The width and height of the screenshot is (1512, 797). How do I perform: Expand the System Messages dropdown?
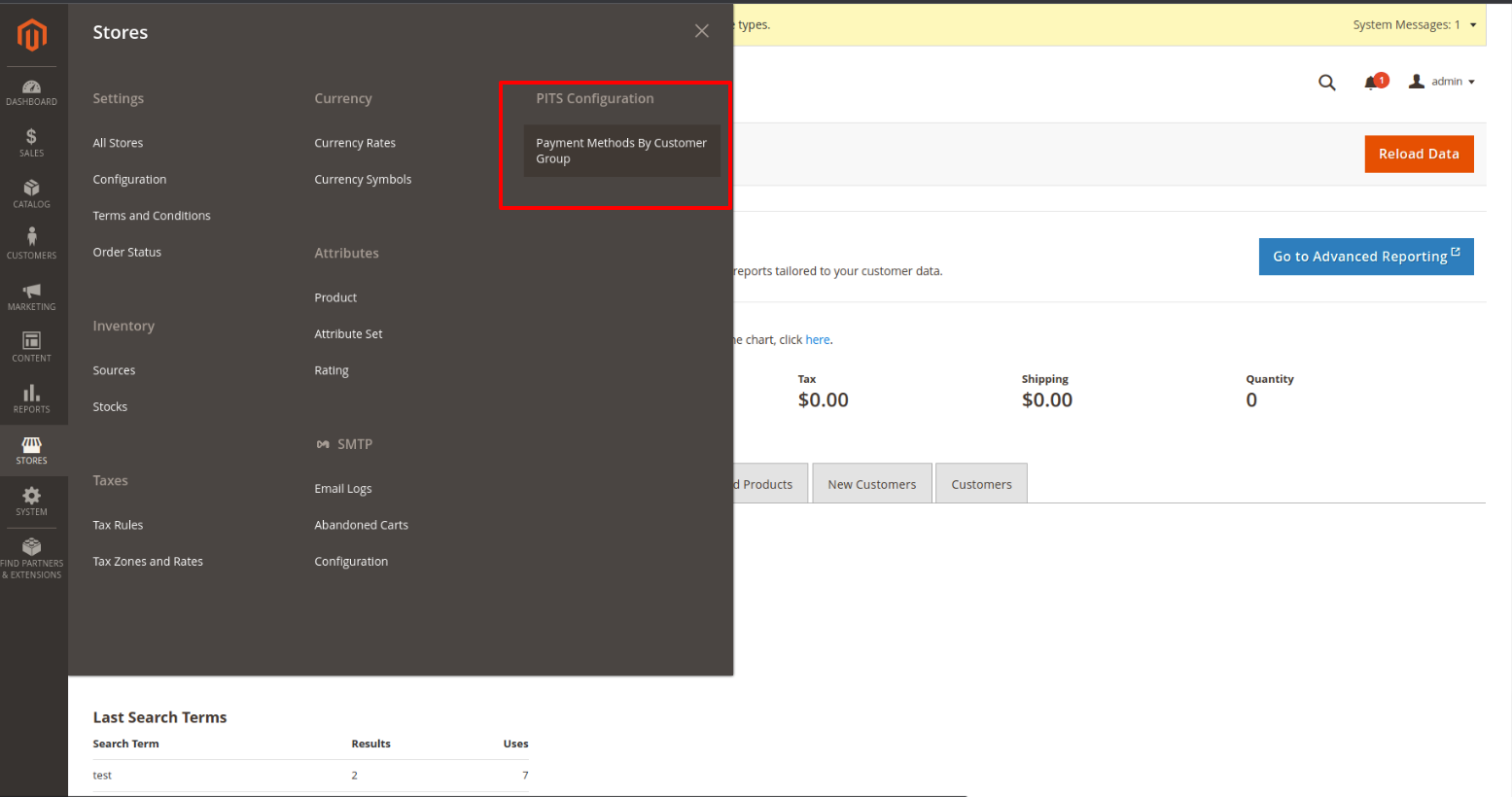[1415, 25]
